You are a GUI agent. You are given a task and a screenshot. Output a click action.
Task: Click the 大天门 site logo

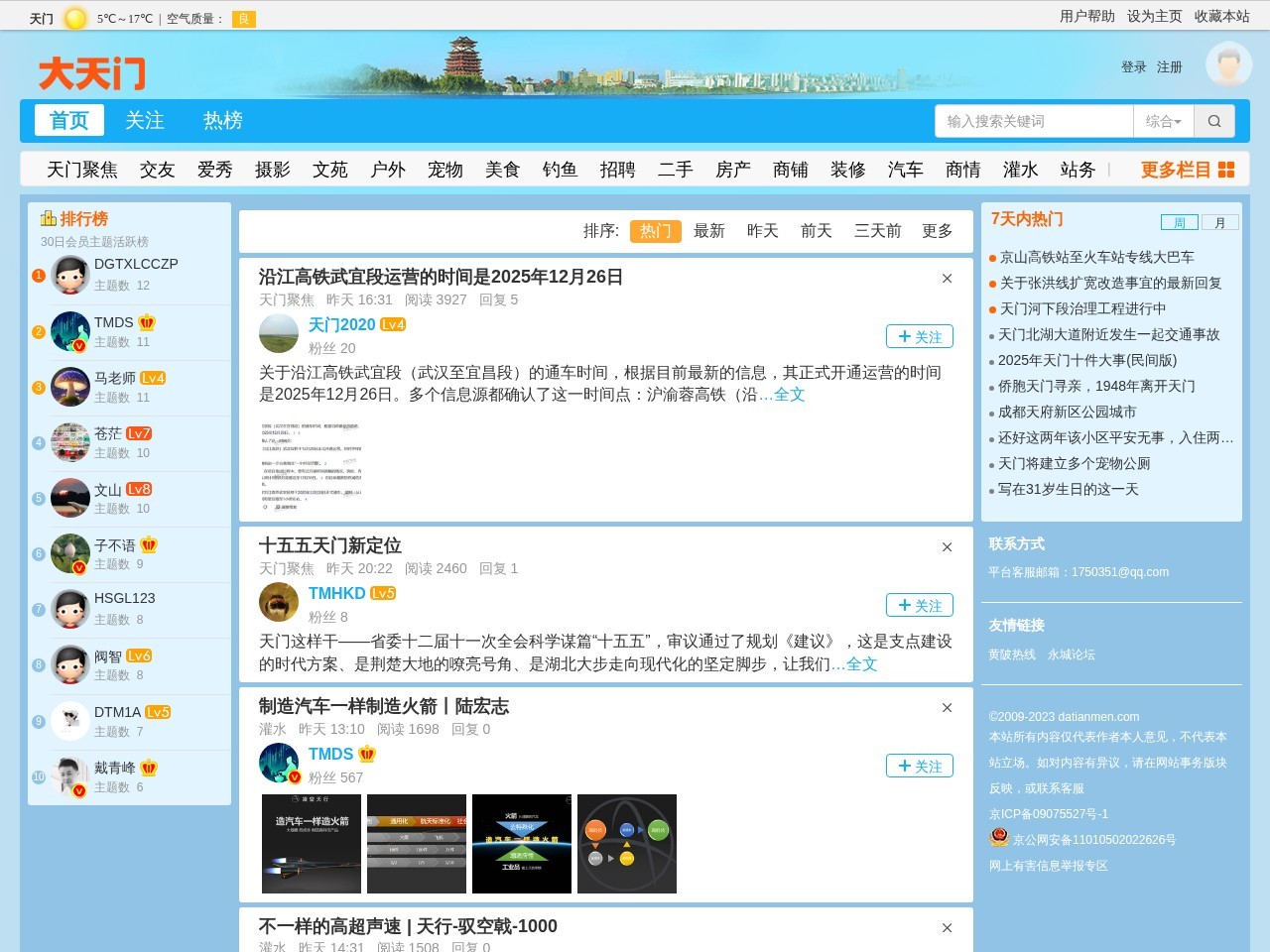coord(90,72)
